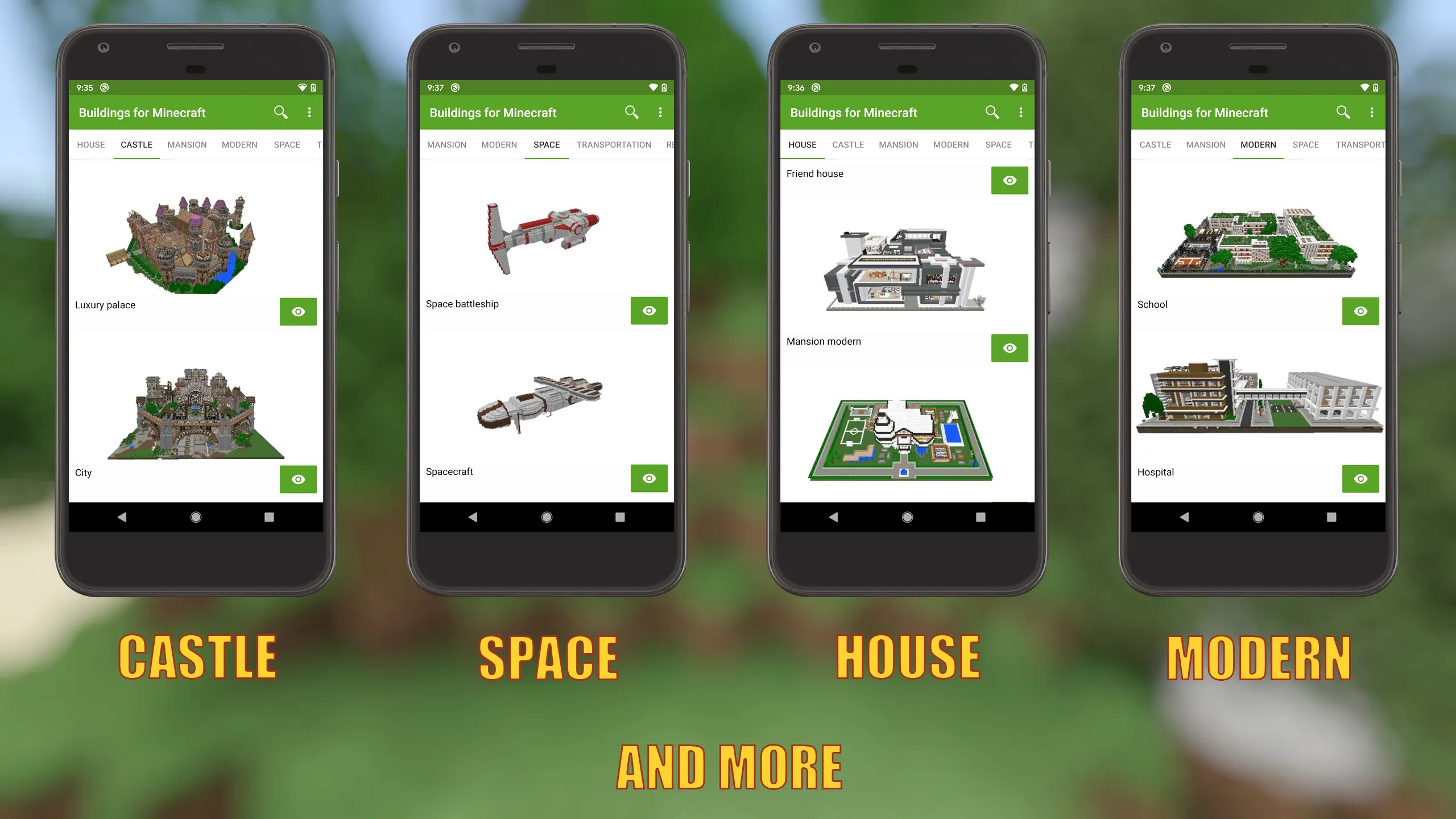Expand MODERN category on fourth phone

1258,144
